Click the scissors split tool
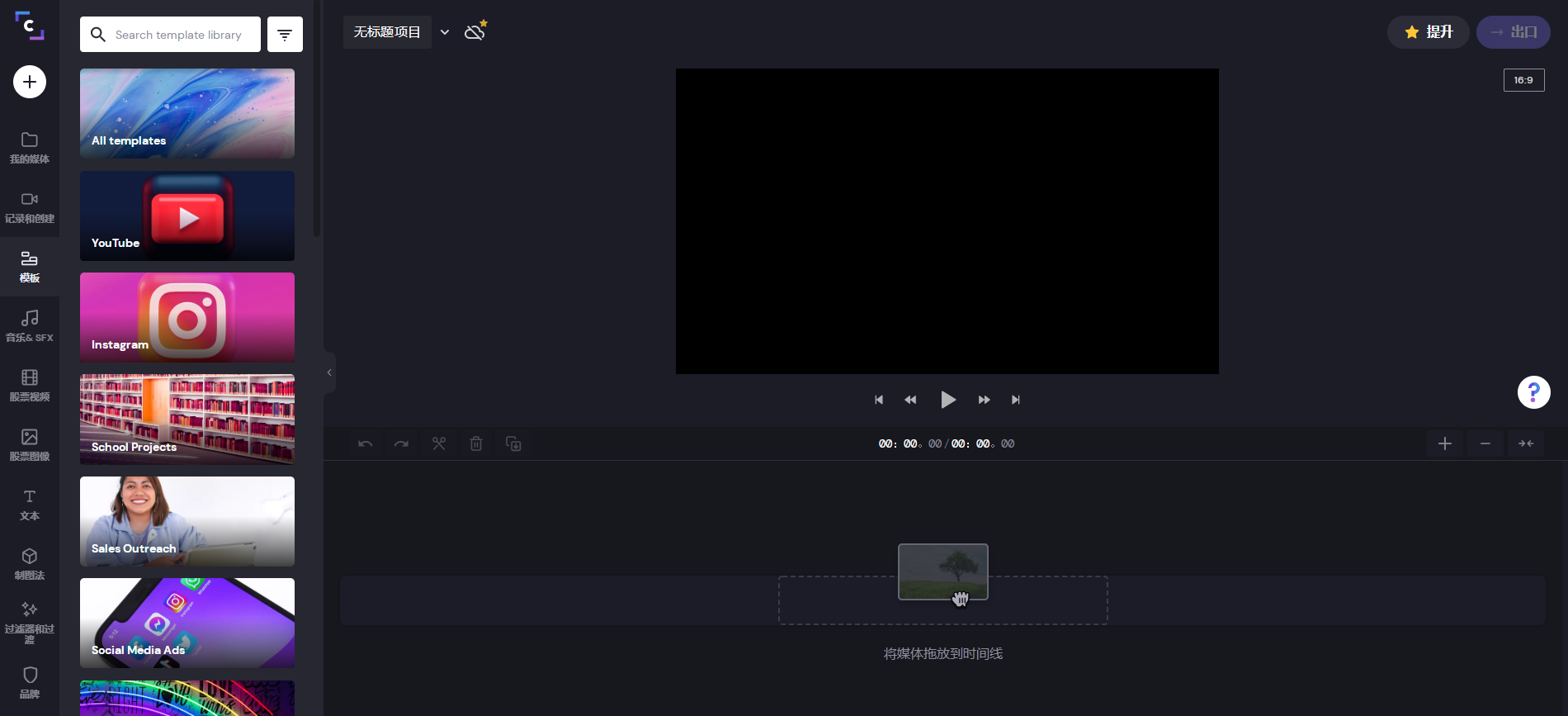Viewport: 1568px width, 716px height. [x=439, y=444]
